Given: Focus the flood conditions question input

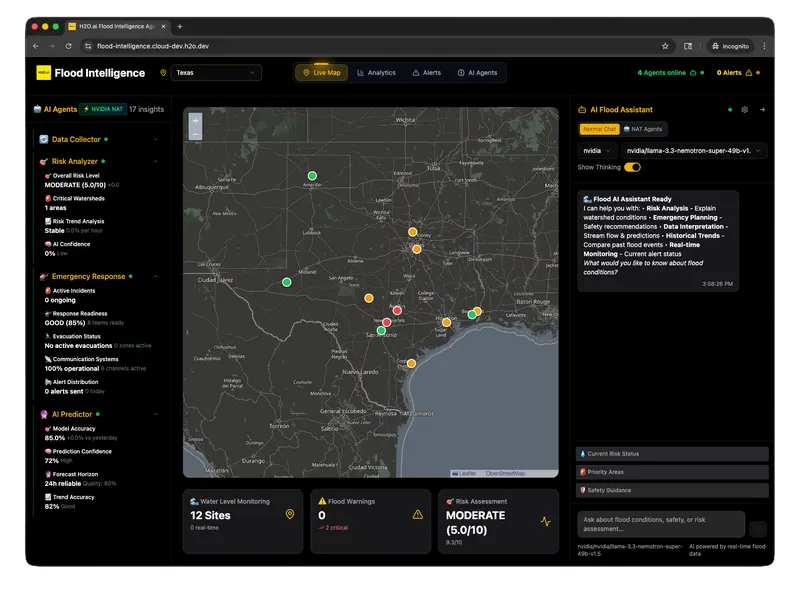Looking at the screenshot, I should click(x=661, y=524).
